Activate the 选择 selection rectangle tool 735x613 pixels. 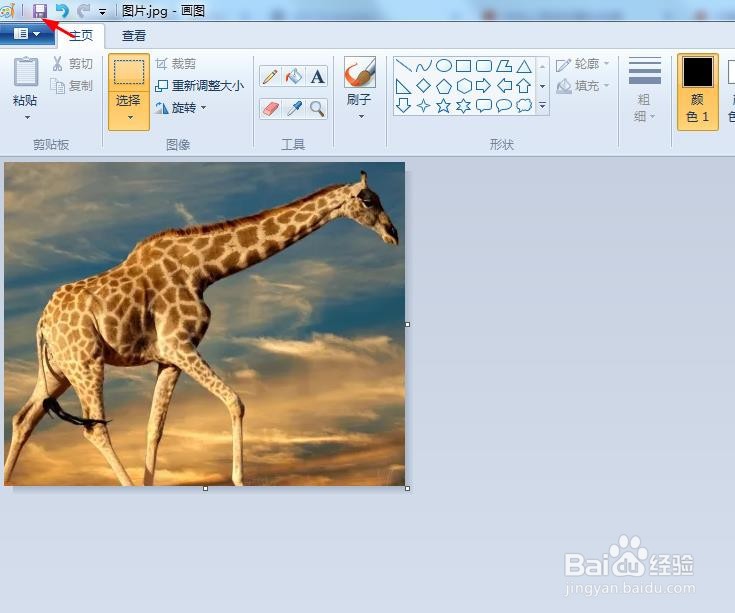pos(129,72)
